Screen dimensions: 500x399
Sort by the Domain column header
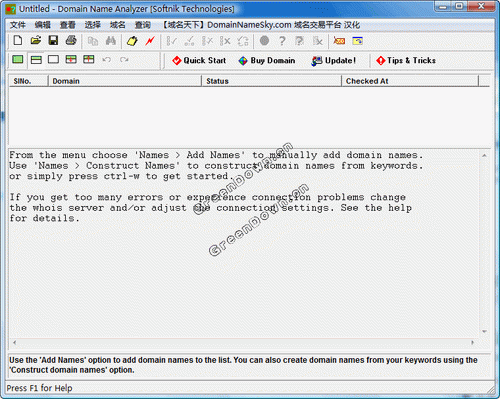point(125,81)
